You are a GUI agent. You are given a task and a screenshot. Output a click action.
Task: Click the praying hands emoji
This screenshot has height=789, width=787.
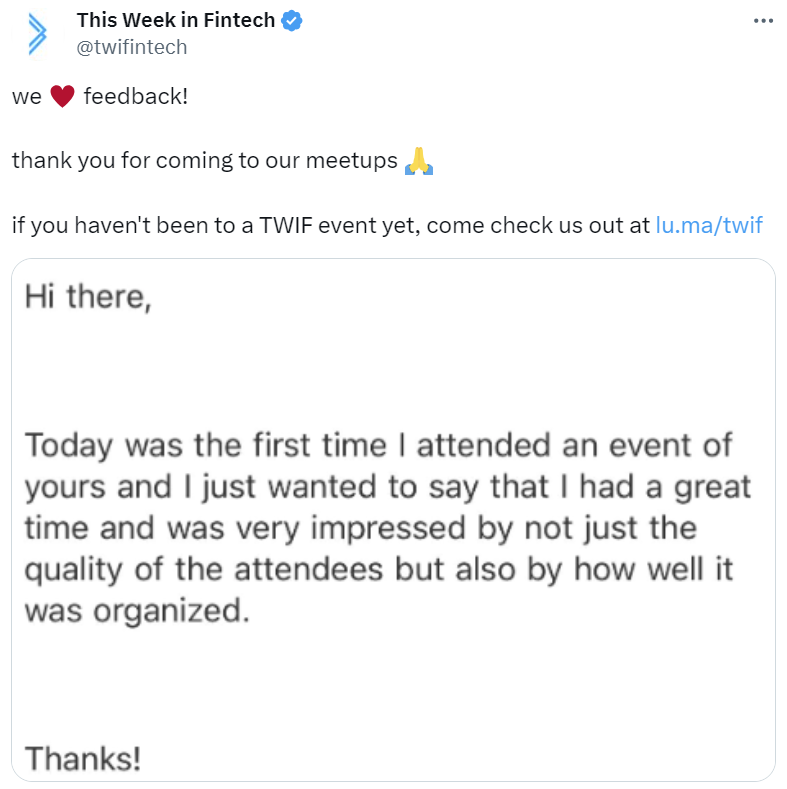pos(419,161)
